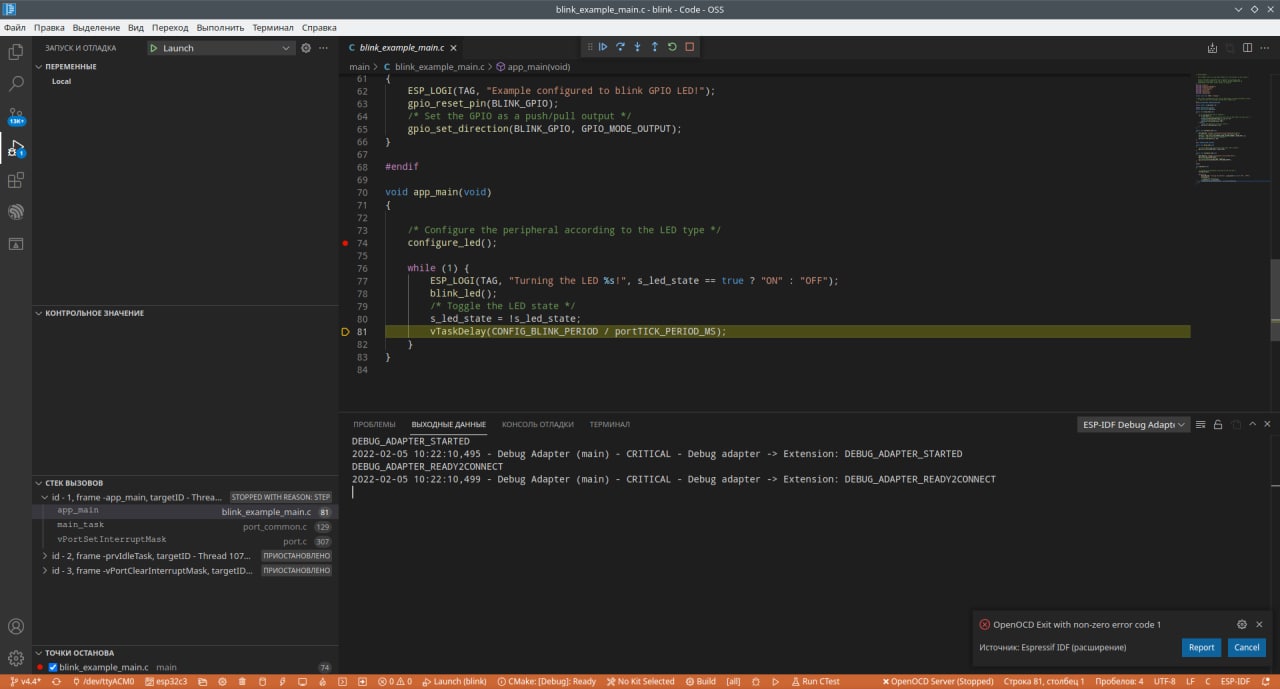The height and width of the screenshot is (689, 1280).
Task: Open the Search view in activity bar
Action: coord(16,84)
